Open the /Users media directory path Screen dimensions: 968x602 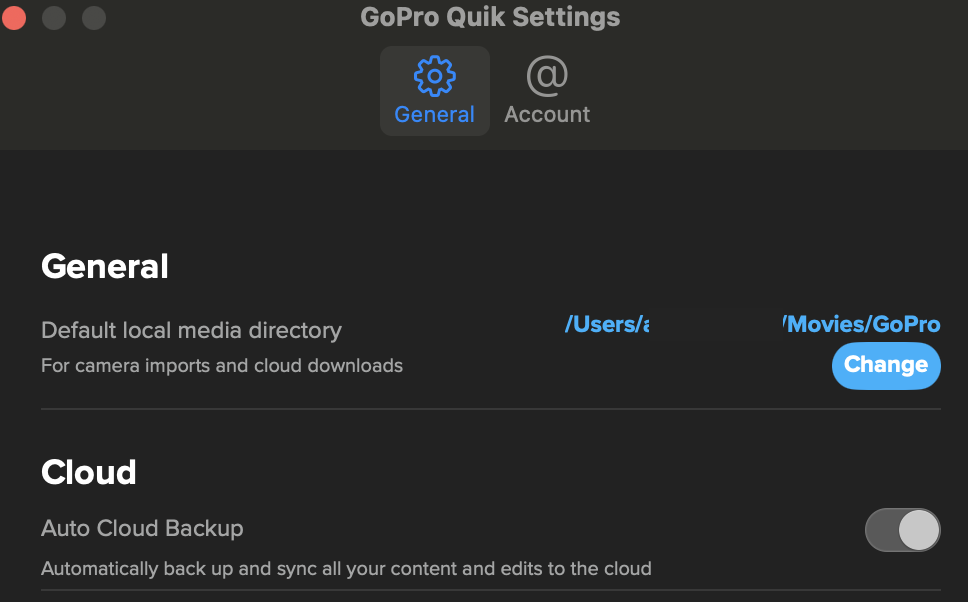[606, 324]
